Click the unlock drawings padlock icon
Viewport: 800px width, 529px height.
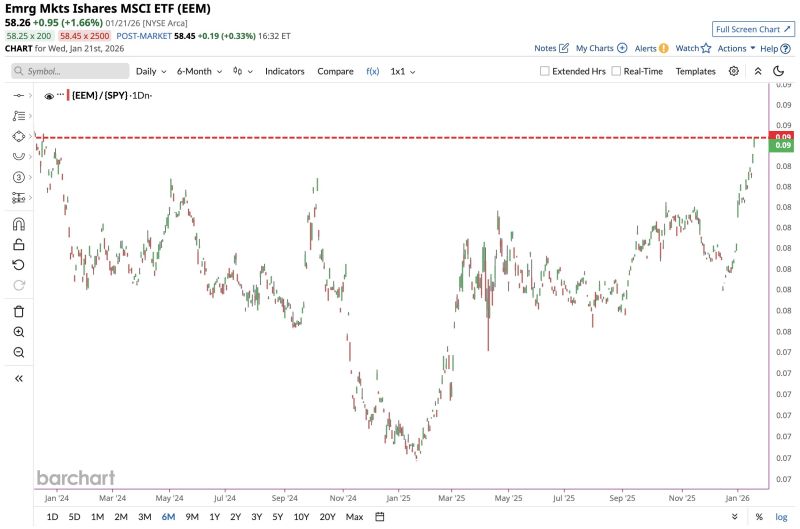coord(18,244)
